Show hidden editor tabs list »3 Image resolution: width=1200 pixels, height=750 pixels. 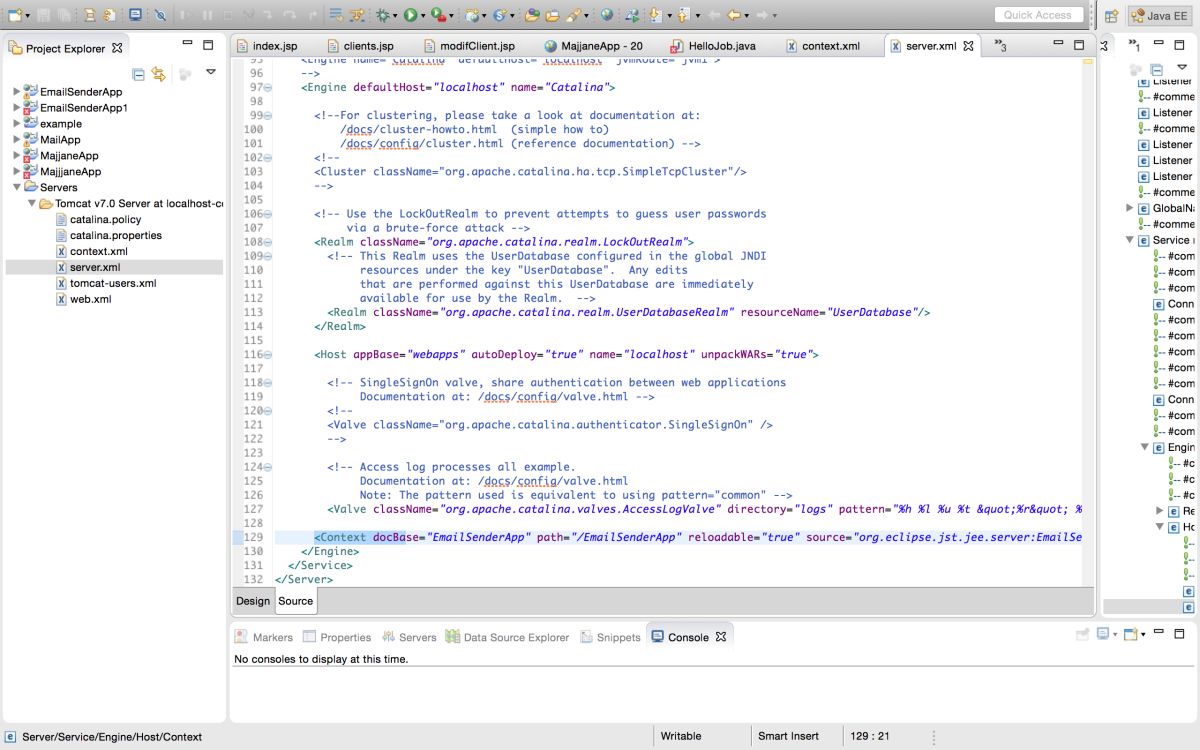pyautogui.click(x=1000, y=46)
